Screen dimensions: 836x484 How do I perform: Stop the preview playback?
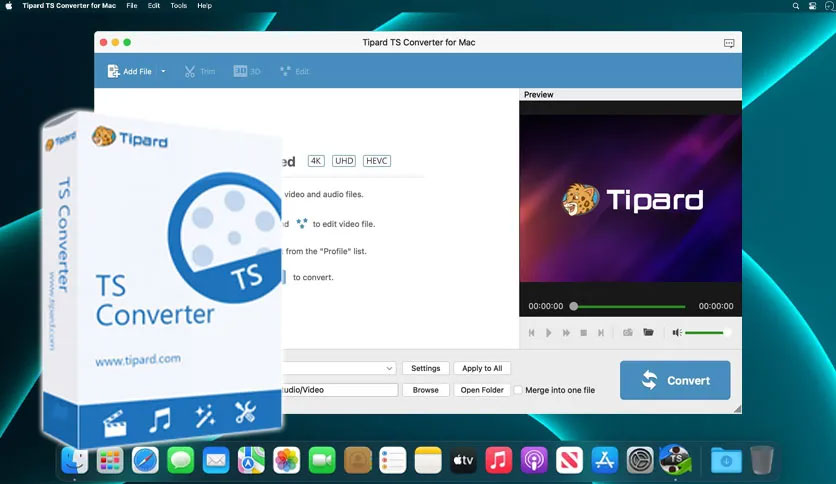click(x=584, y=333)
